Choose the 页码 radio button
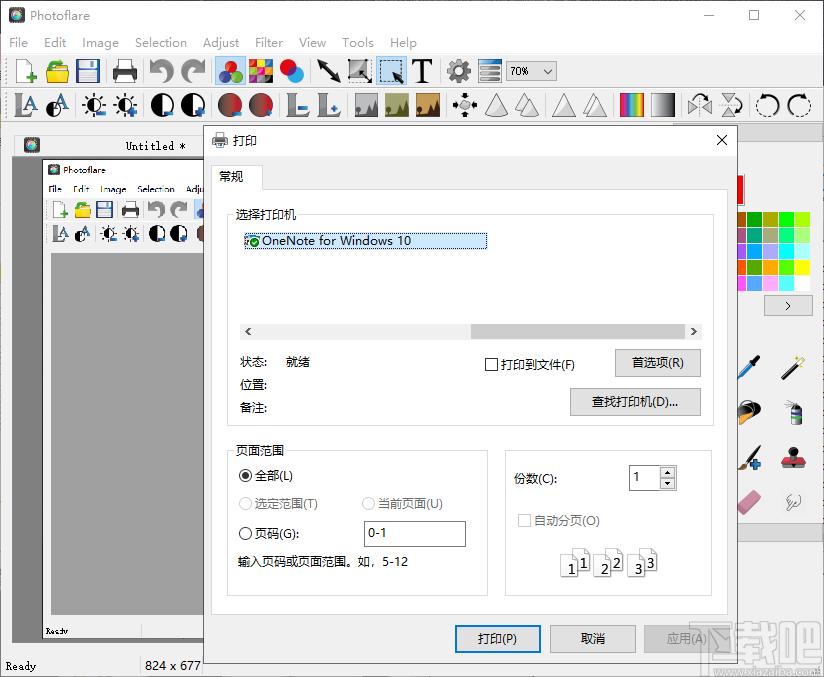 pos(246,534)
